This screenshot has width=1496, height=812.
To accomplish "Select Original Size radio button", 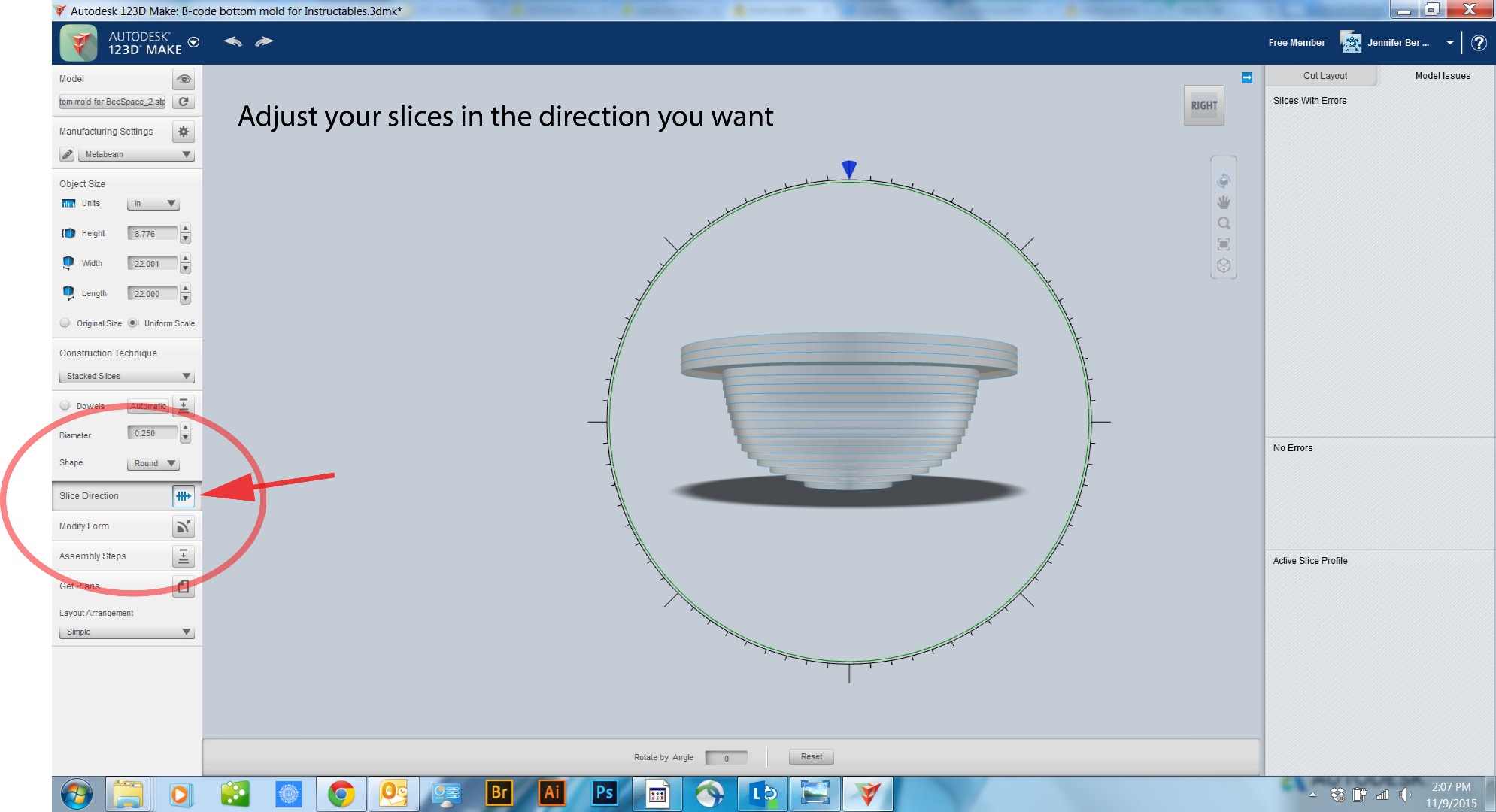I will 64,323.
